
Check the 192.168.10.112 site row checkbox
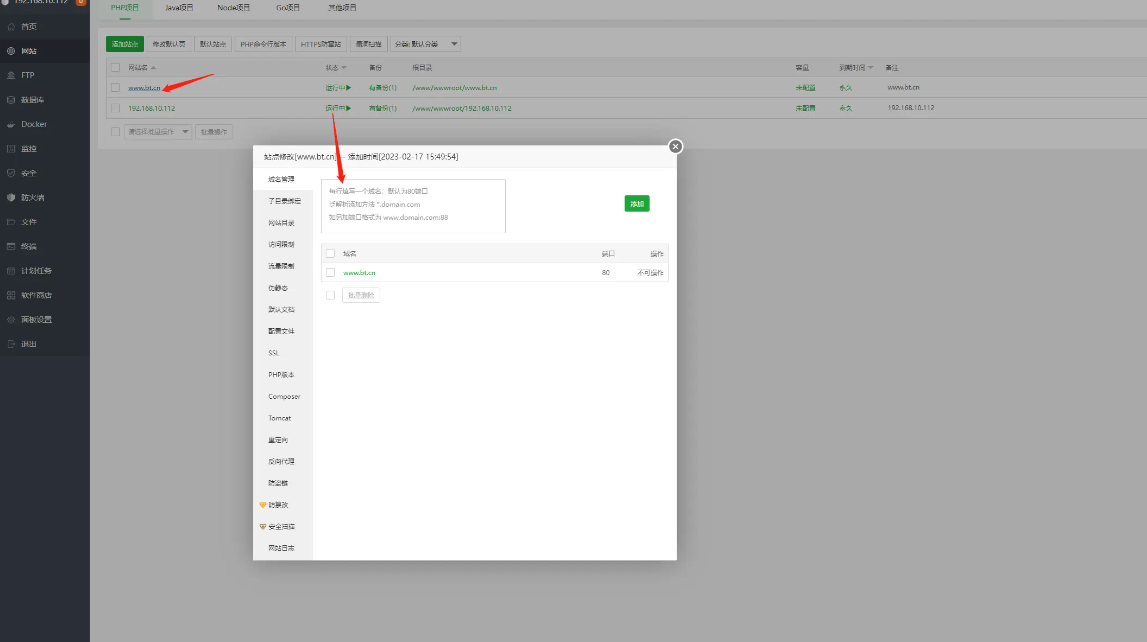coord(116,108)
